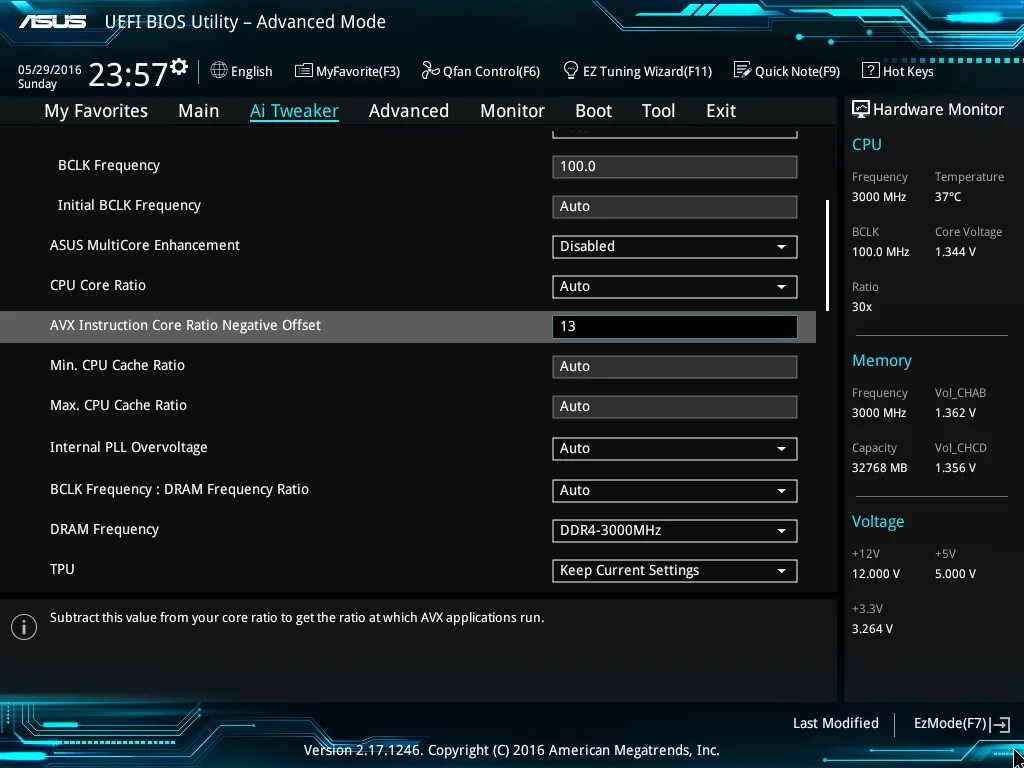Click the globe language icon
This screenshot has height=768, width=1024.
point(219,71)
